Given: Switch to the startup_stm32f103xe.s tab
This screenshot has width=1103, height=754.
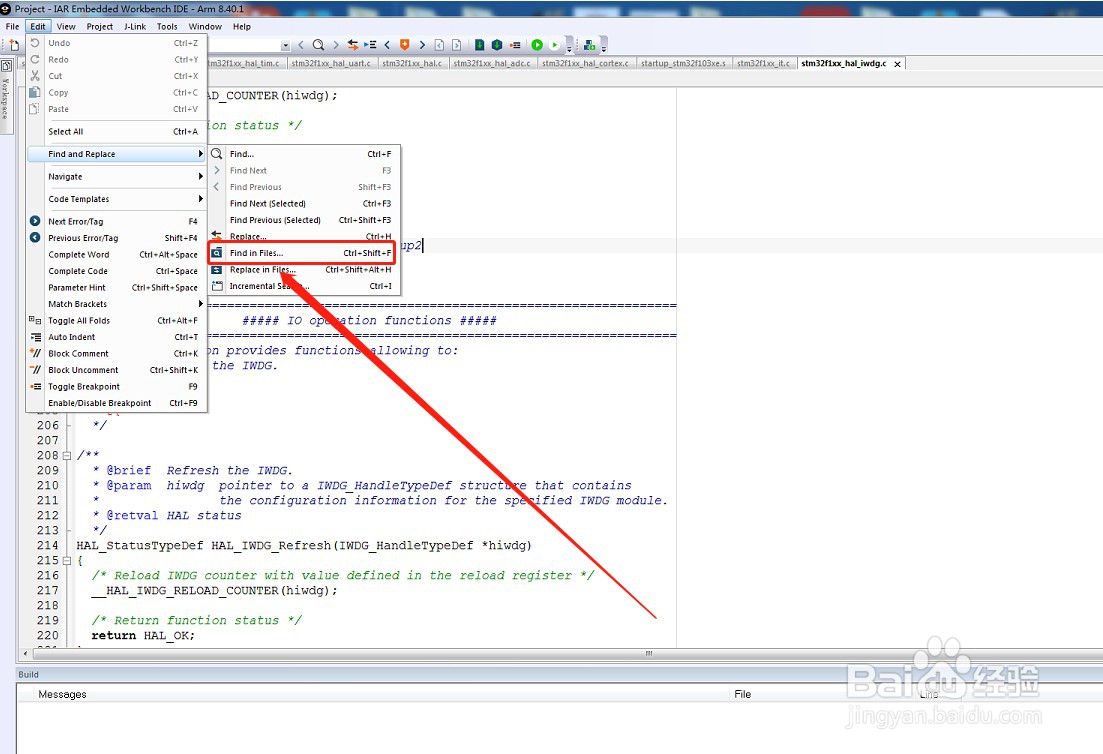Looking at the screenshot, I should (683, 63).
